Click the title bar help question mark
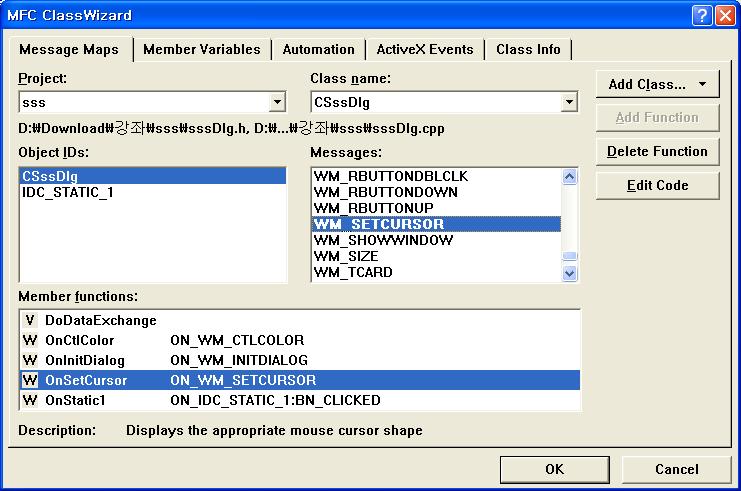This screenshot has height=491, width=741. [702, 16]
